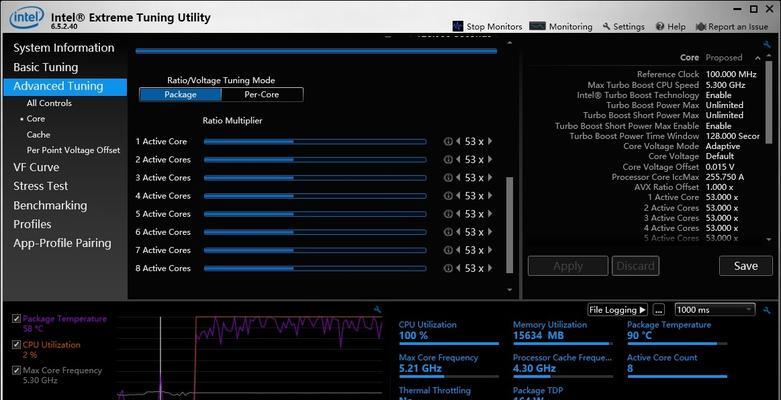The height and width of the screenshot is (400, 781).
Task: Open Settings wrench in top bar
Action: pyautogui.click(x=606, y=26)
